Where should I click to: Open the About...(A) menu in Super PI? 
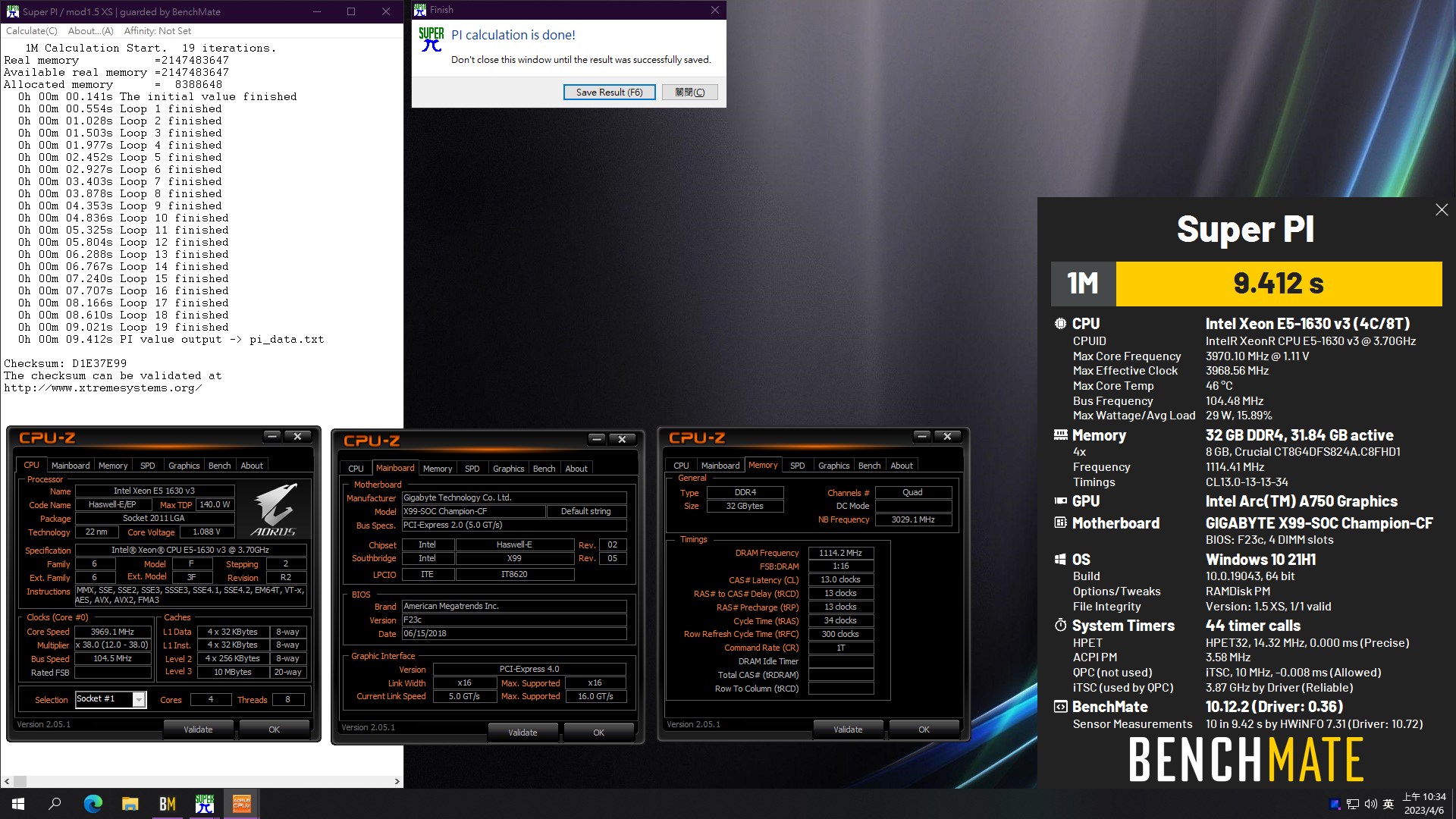90,31
